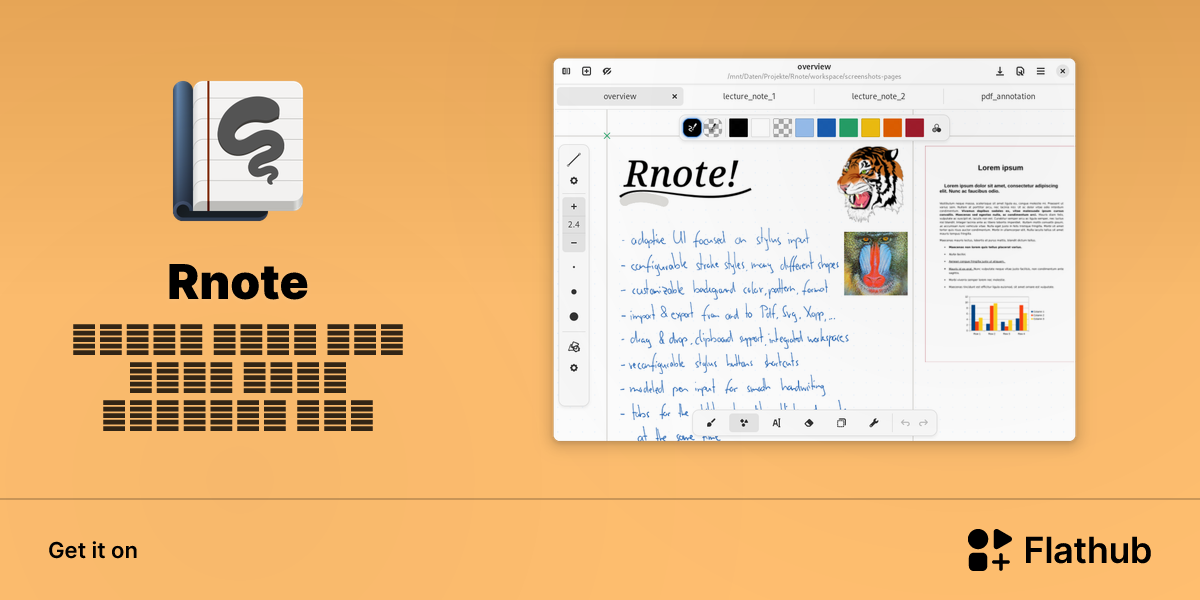Open the shape builder type icon
Screen dimensions: 1200x600
click(574, 346)
